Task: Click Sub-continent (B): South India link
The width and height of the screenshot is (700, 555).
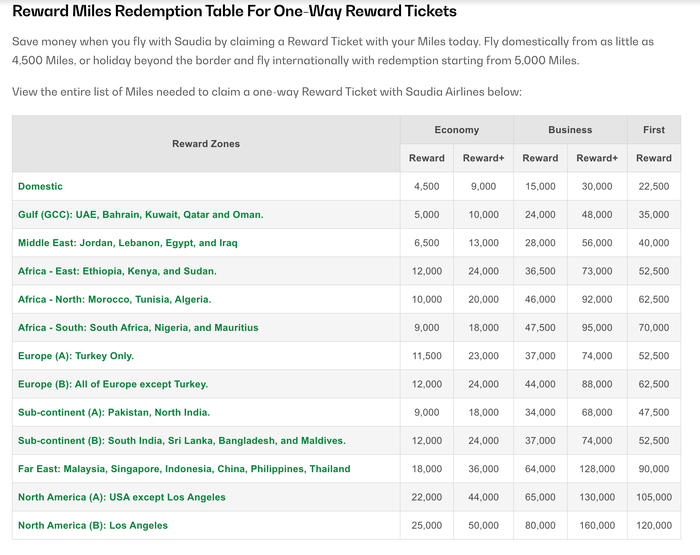Action: point(182,441)
